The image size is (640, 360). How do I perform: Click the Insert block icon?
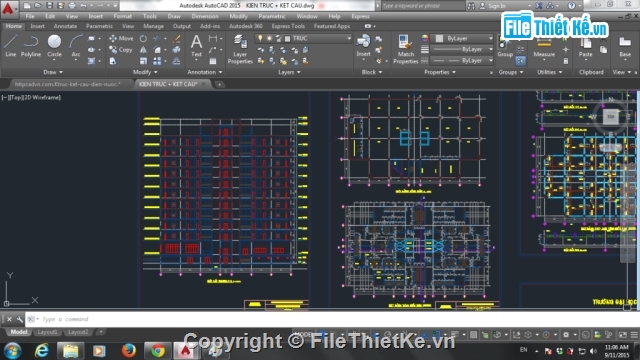(363, 46)
